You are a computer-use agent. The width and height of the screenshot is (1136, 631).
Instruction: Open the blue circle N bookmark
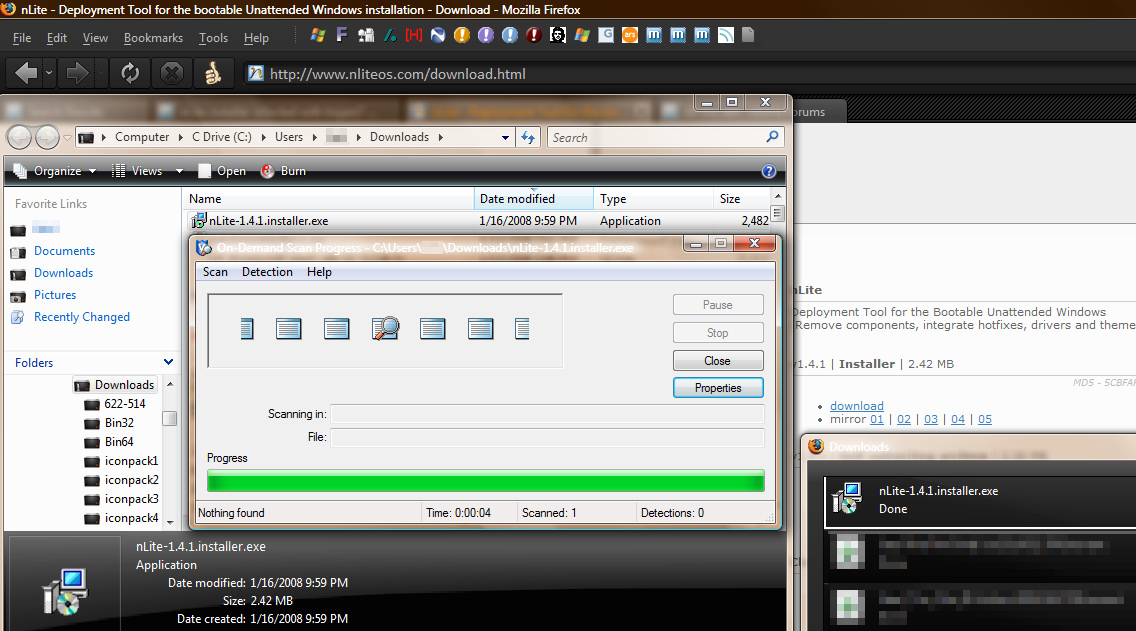[x=438, y=35]
